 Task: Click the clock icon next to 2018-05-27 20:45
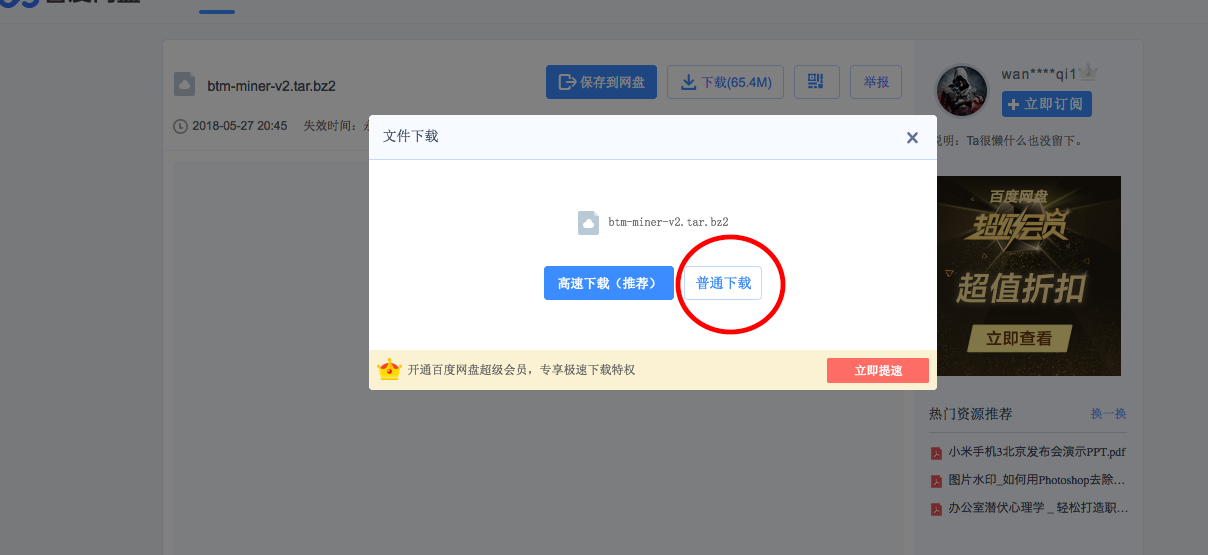(180, 126)
